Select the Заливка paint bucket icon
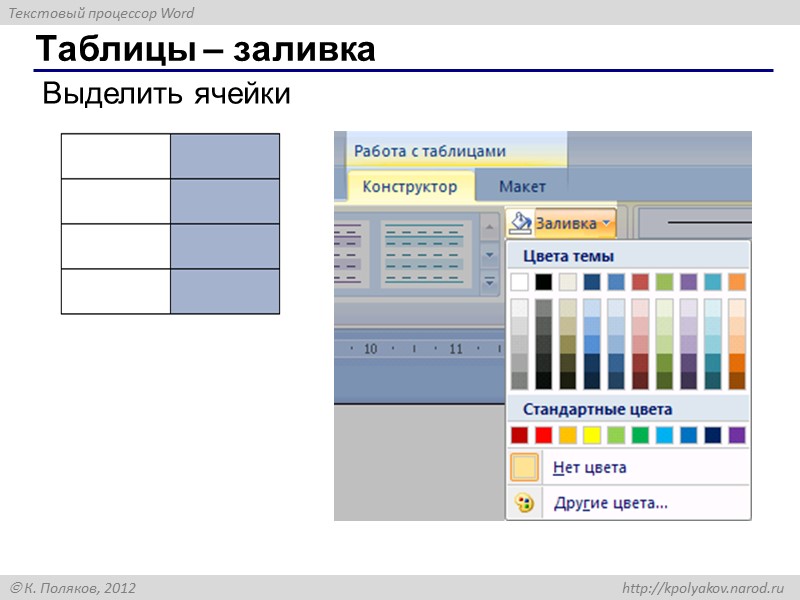This screenshot has width=800, height=600. (521, 222)
